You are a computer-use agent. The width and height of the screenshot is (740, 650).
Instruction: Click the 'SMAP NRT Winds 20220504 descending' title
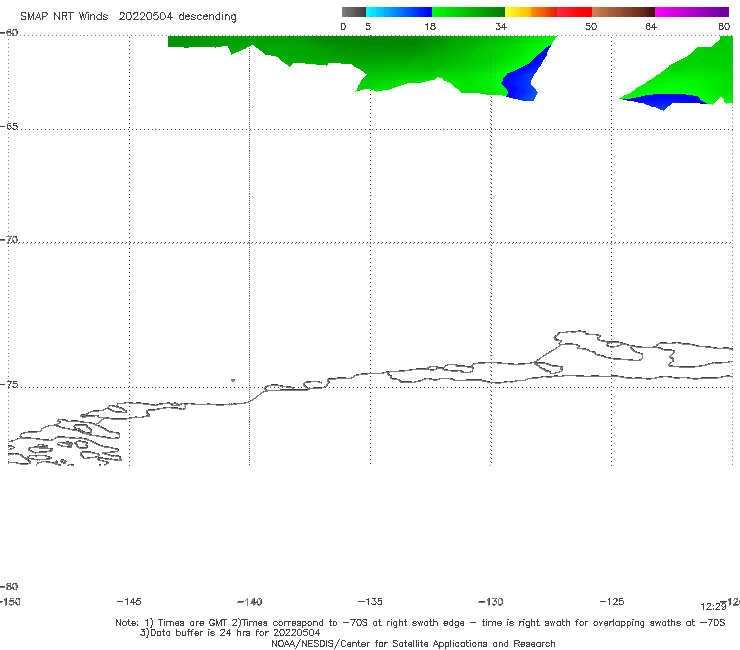point(128,17)
